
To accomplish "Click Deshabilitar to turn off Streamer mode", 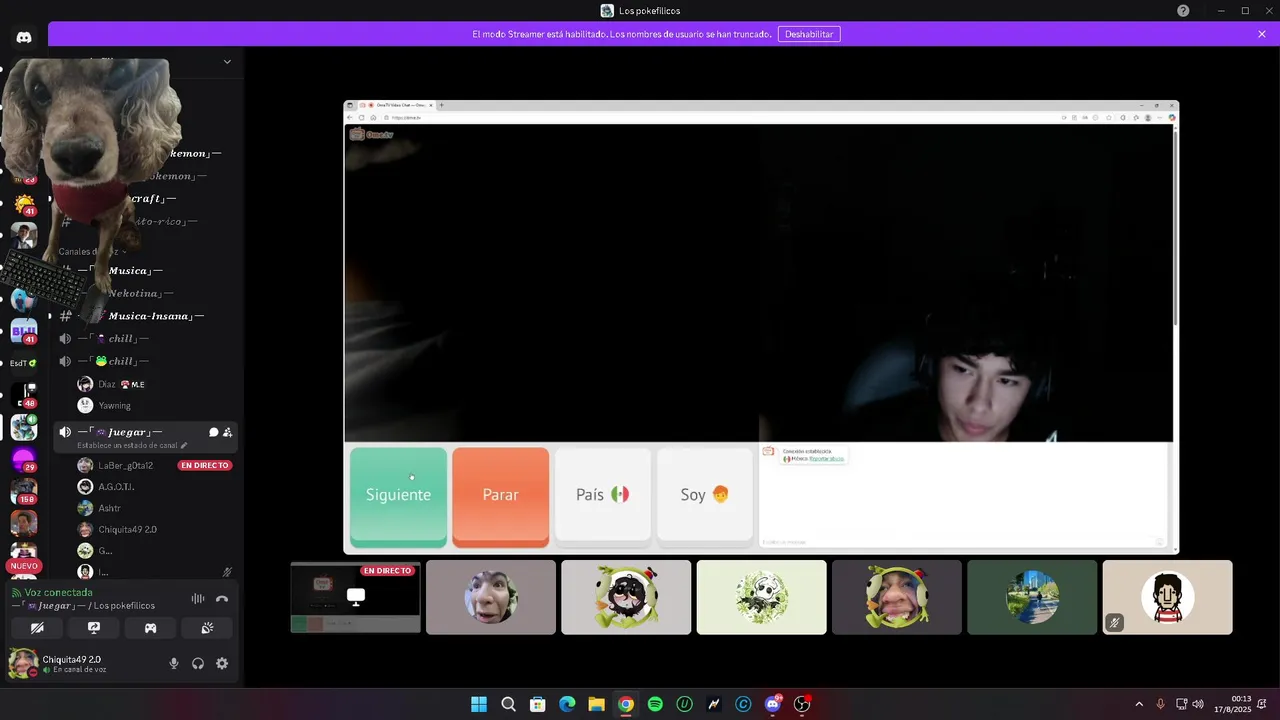I will coord(809,34).
